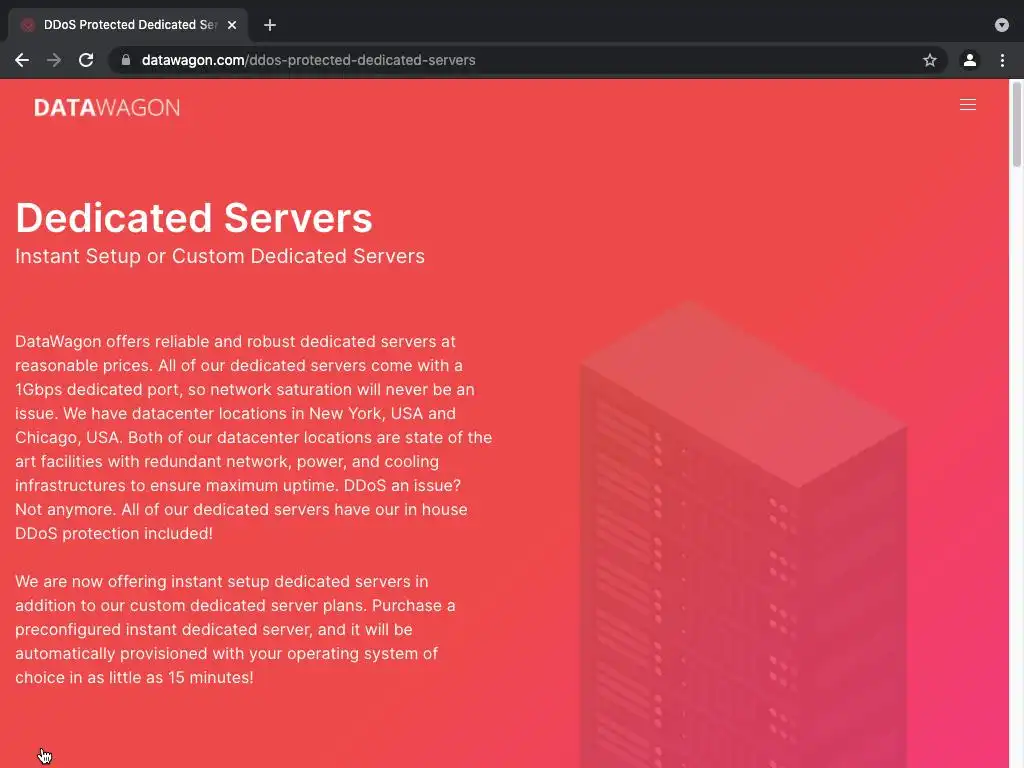This screenshot has width=1024, height=768.
Task: Click the DataWagon logo
Action: 107,108
